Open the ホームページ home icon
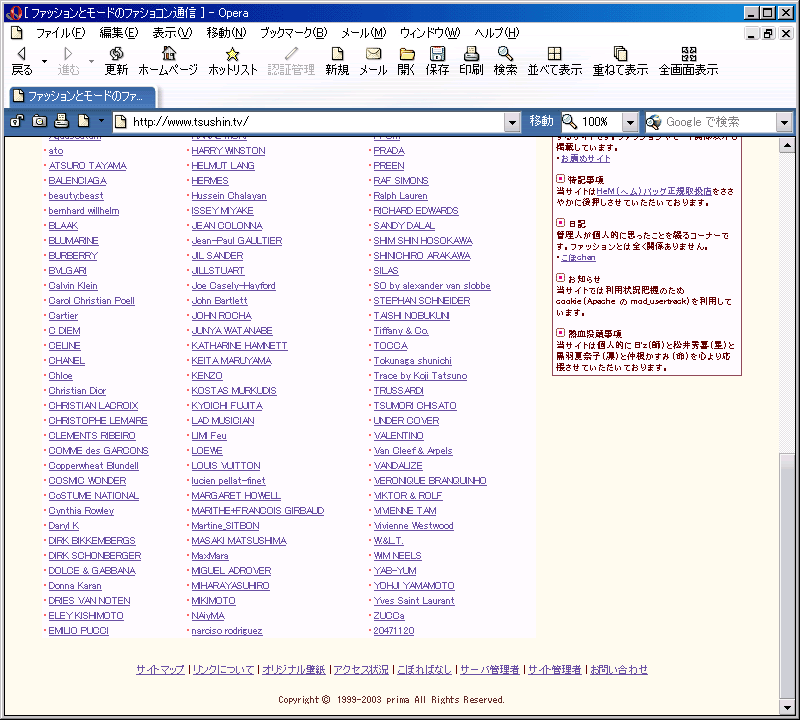The image size is (800, 720). [x=168, y=61]
